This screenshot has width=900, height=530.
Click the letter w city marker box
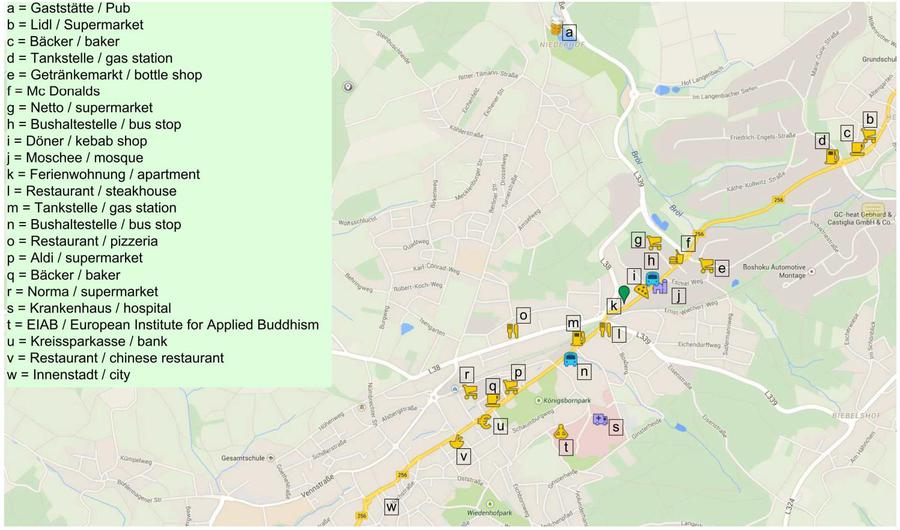coord(391,507)
